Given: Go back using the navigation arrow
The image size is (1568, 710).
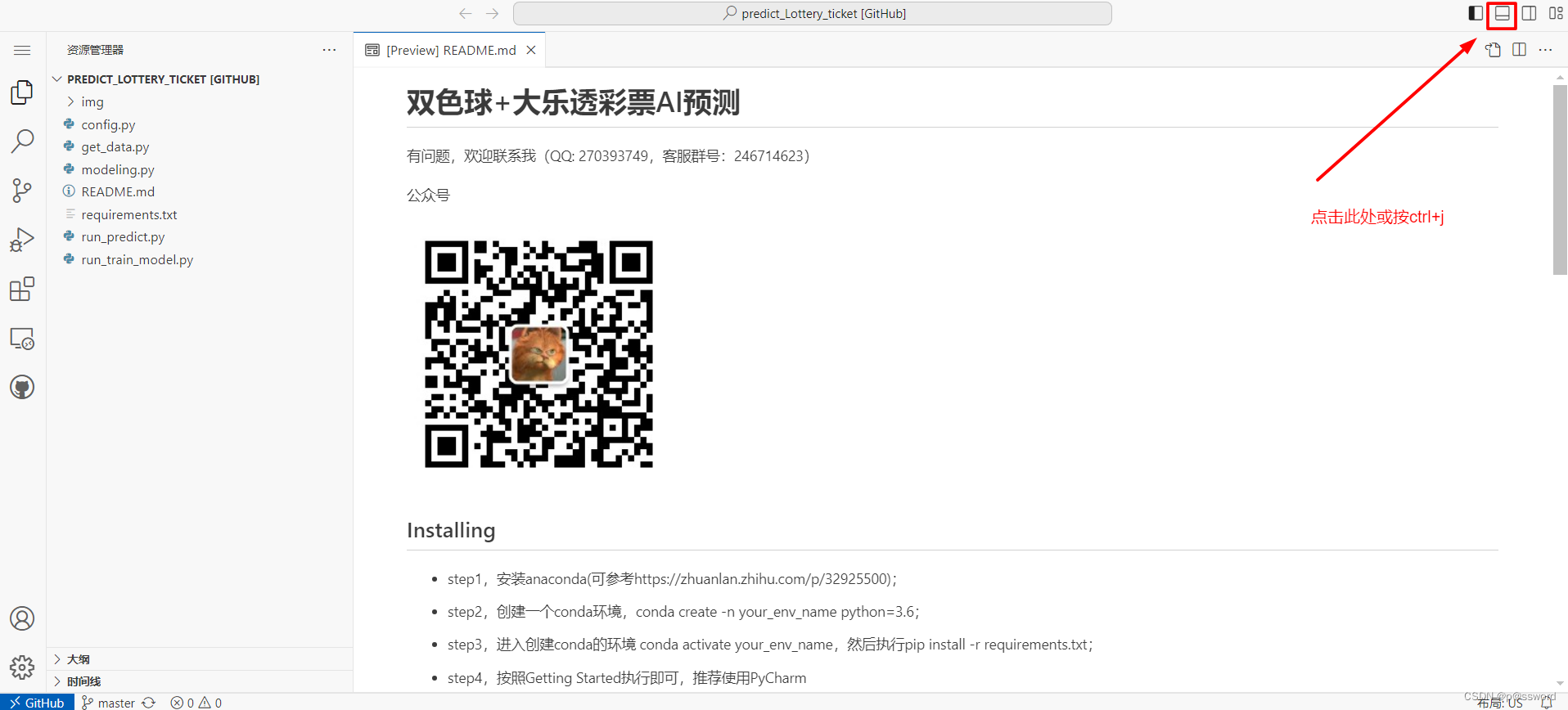Looking at the screenshot, I should (466, 13).
